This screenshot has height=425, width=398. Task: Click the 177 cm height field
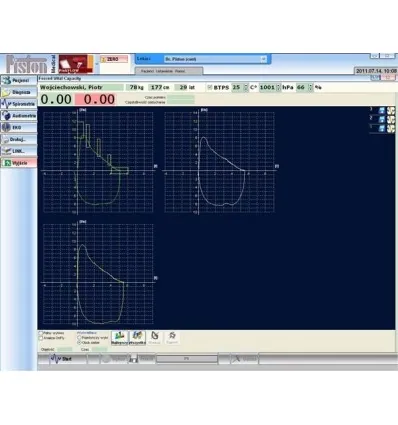point(159,87)
